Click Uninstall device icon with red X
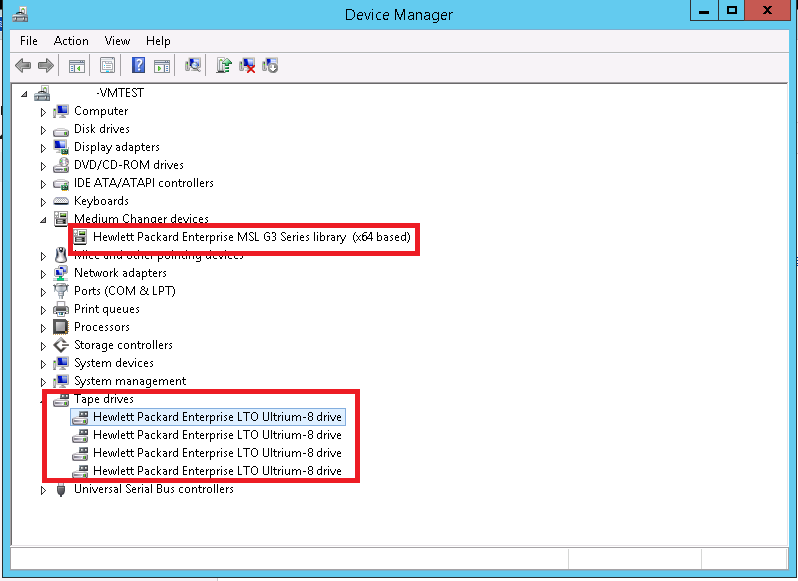 pyautogui.click(x=247, y=65)
